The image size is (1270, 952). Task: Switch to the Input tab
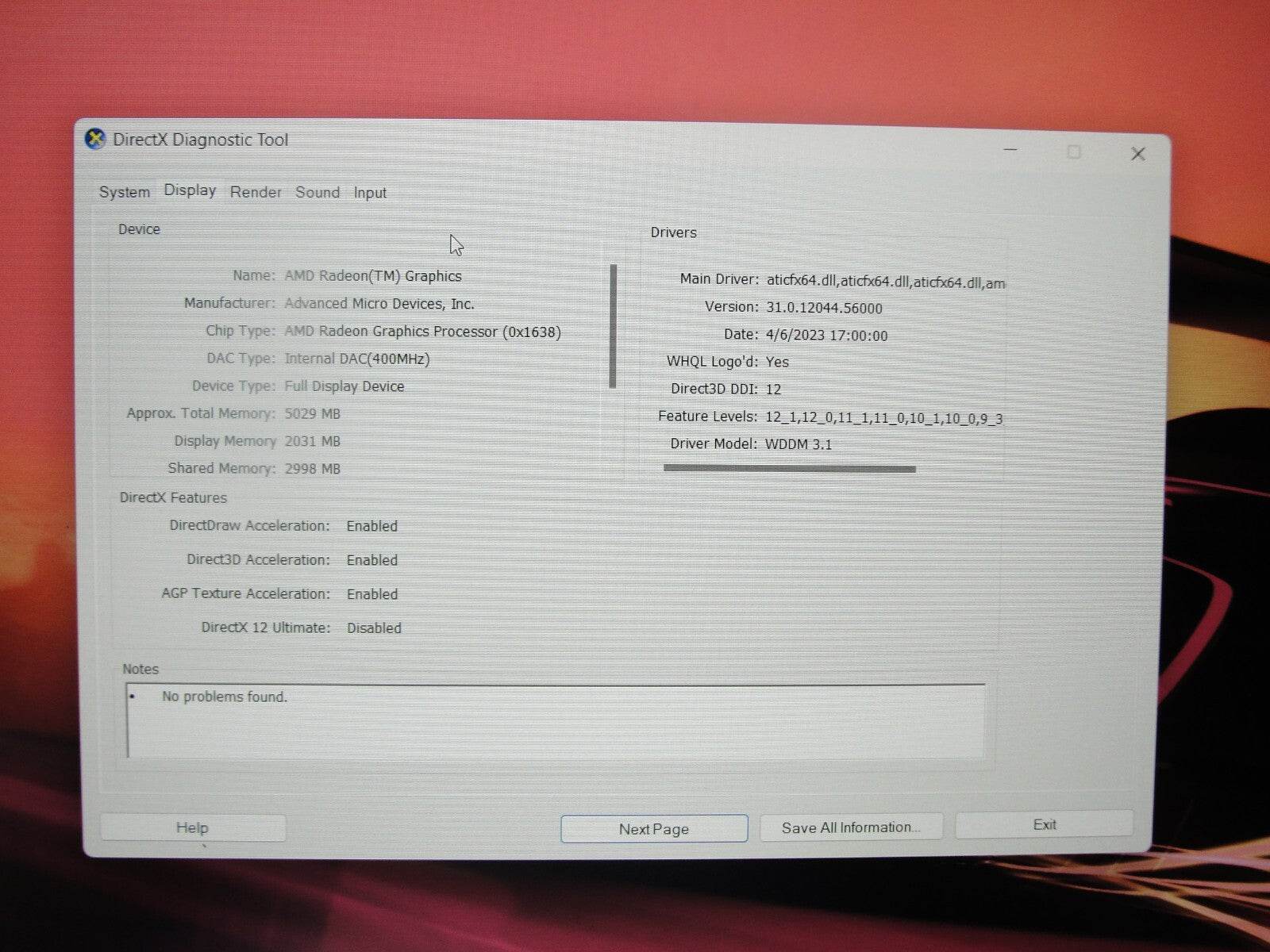[x=370, y=193]
